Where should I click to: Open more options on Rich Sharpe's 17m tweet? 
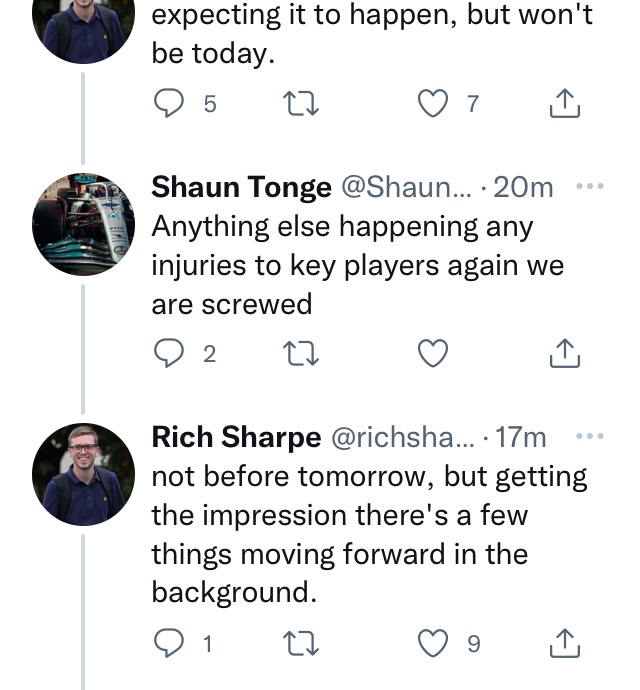591,436
